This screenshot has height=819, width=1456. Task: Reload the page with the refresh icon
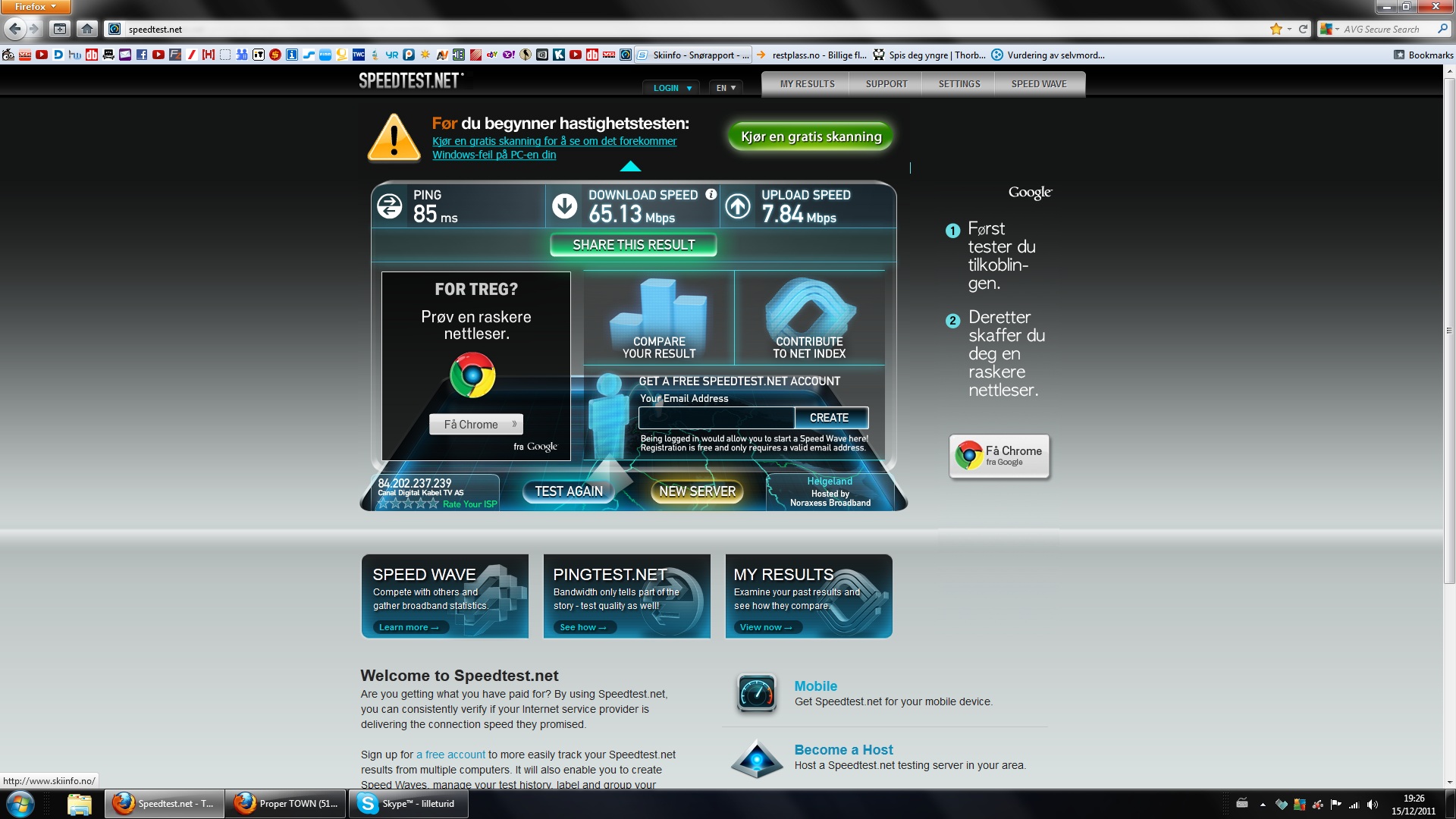tap(1303, 29)
